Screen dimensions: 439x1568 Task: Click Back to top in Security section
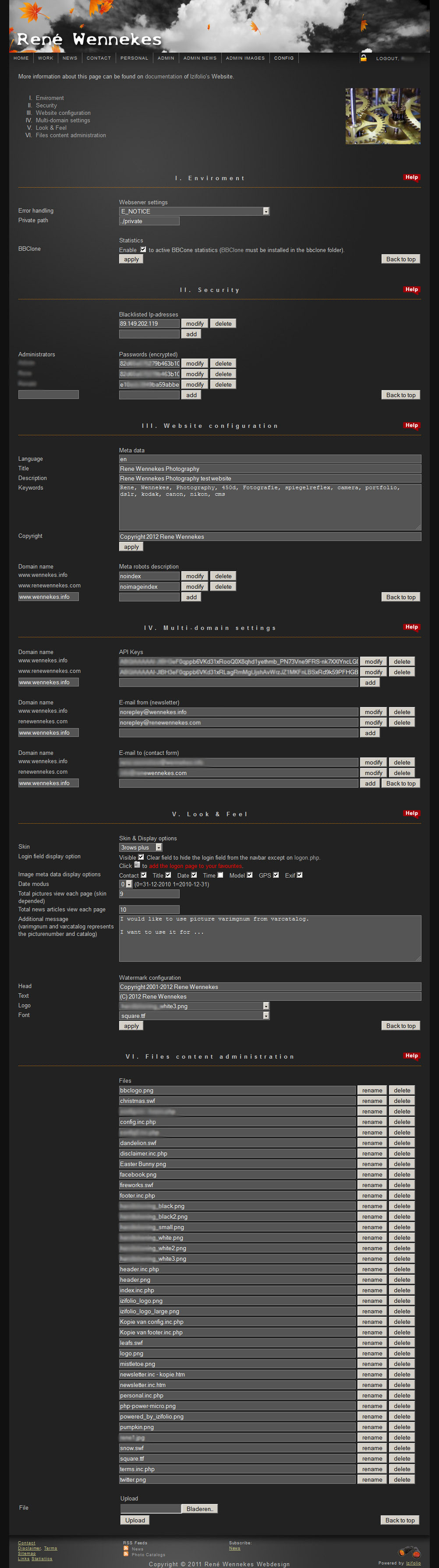401,395
